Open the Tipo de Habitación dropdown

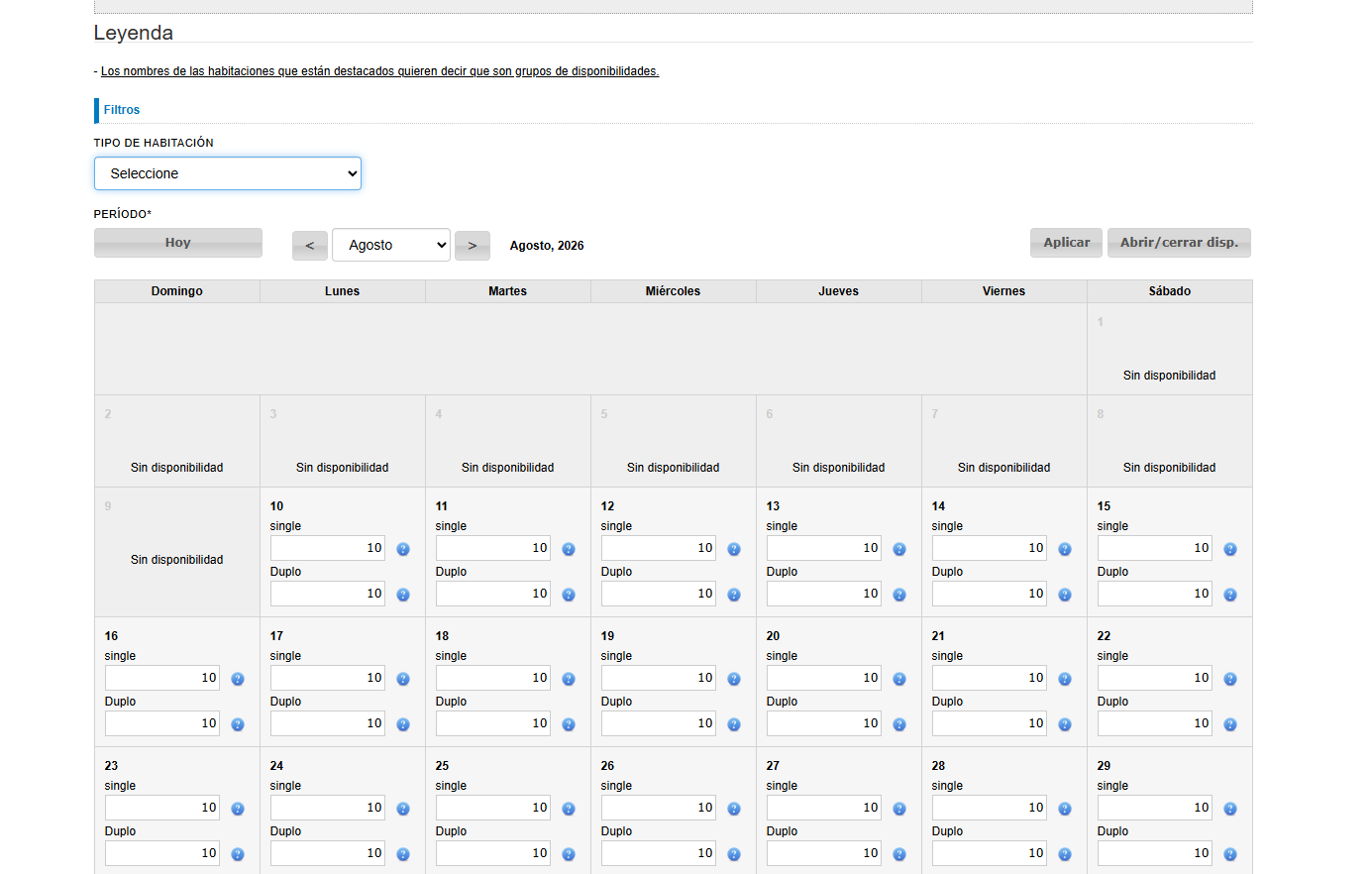coord(228,173)
